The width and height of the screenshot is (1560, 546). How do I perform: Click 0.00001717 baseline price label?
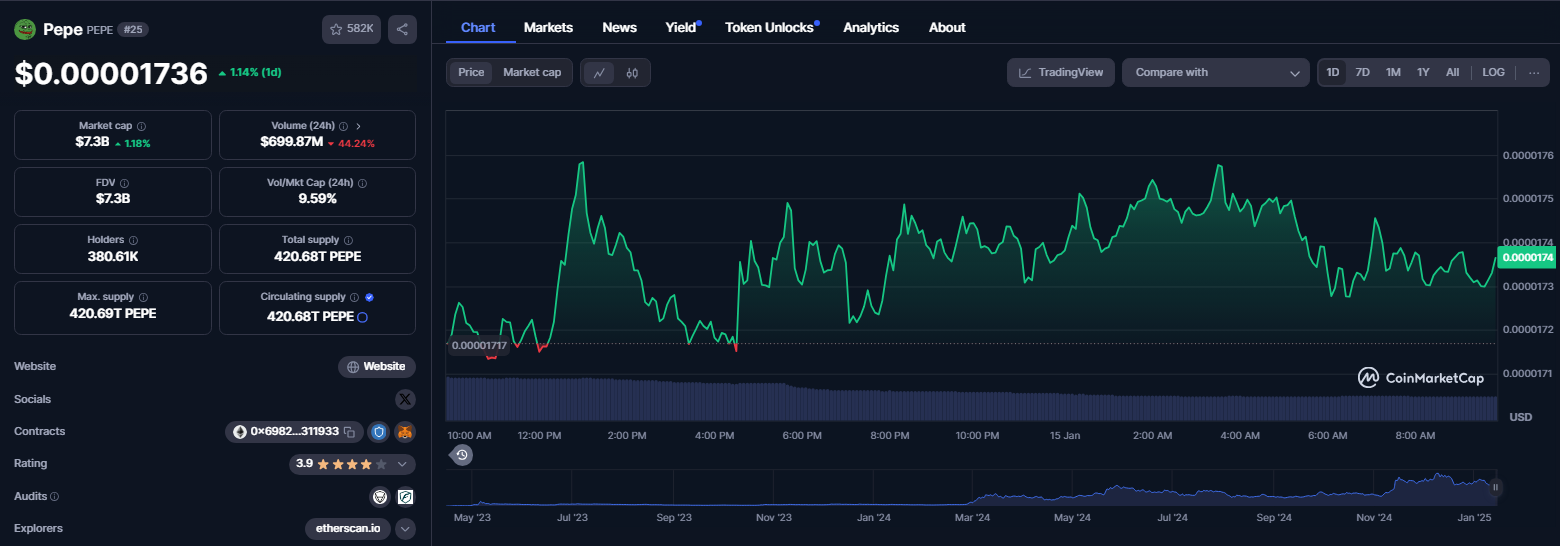[478, 345]
